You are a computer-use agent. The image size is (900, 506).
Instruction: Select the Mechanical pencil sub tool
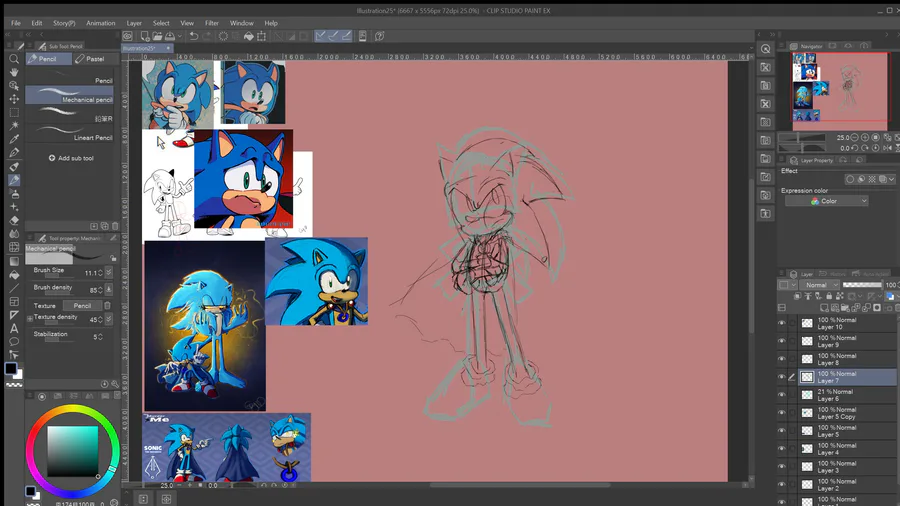[x=69, y=95]
